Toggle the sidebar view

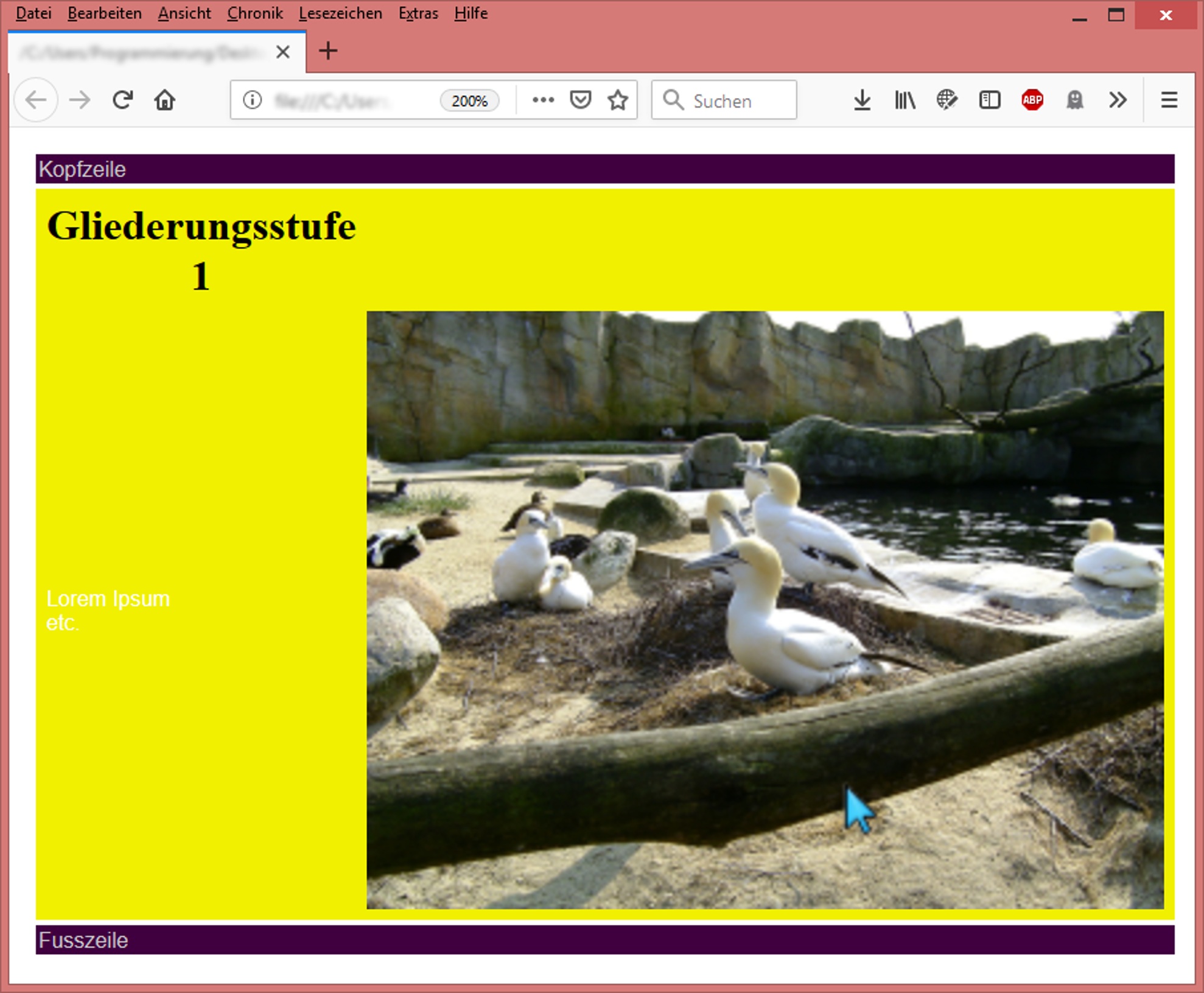click(x=990, y=100)
